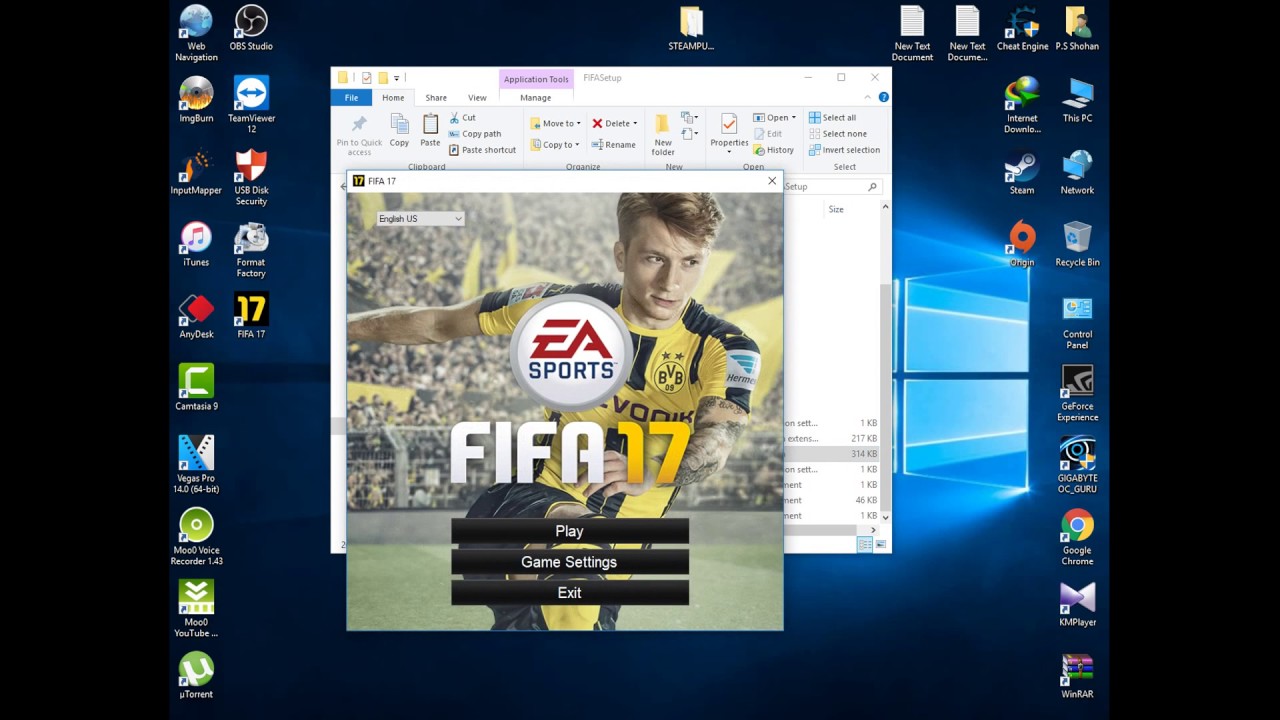Select the Recycle Bin desktop icon
The height and width of the screenshot is (720, 1280).
coord(1077,244)
